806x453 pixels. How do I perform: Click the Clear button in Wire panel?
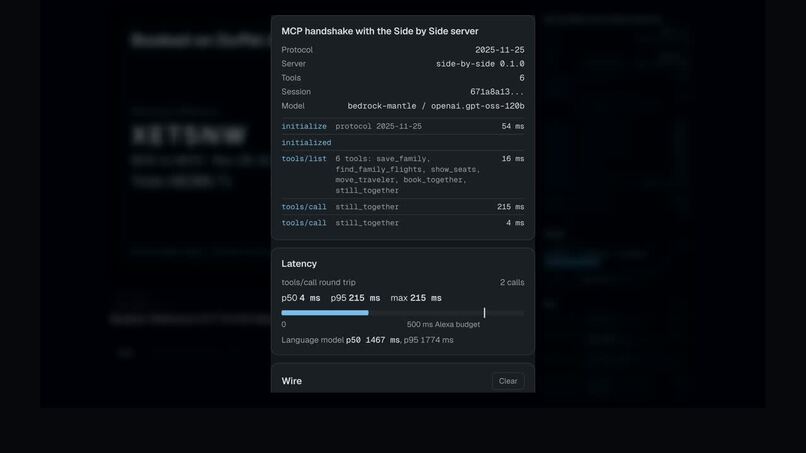pyautogui.click(x=508, y=381)
